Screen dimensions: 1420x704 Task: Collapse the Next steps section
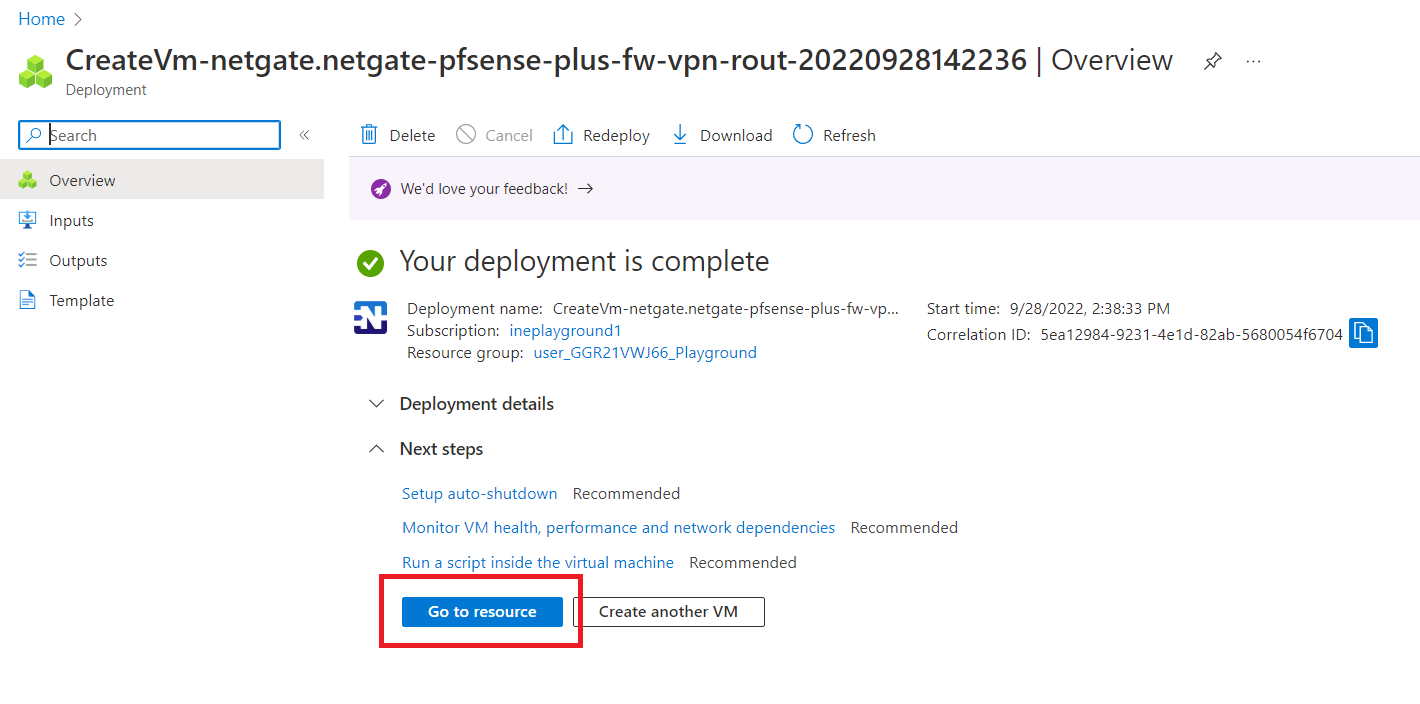point(377,449)
